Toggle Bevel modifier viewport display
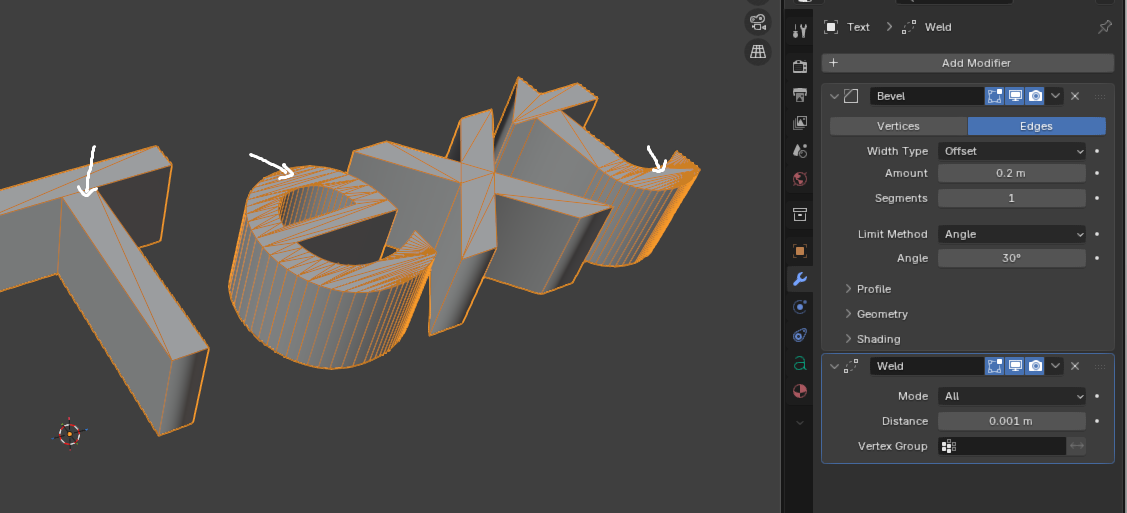 click(1015, 96)
